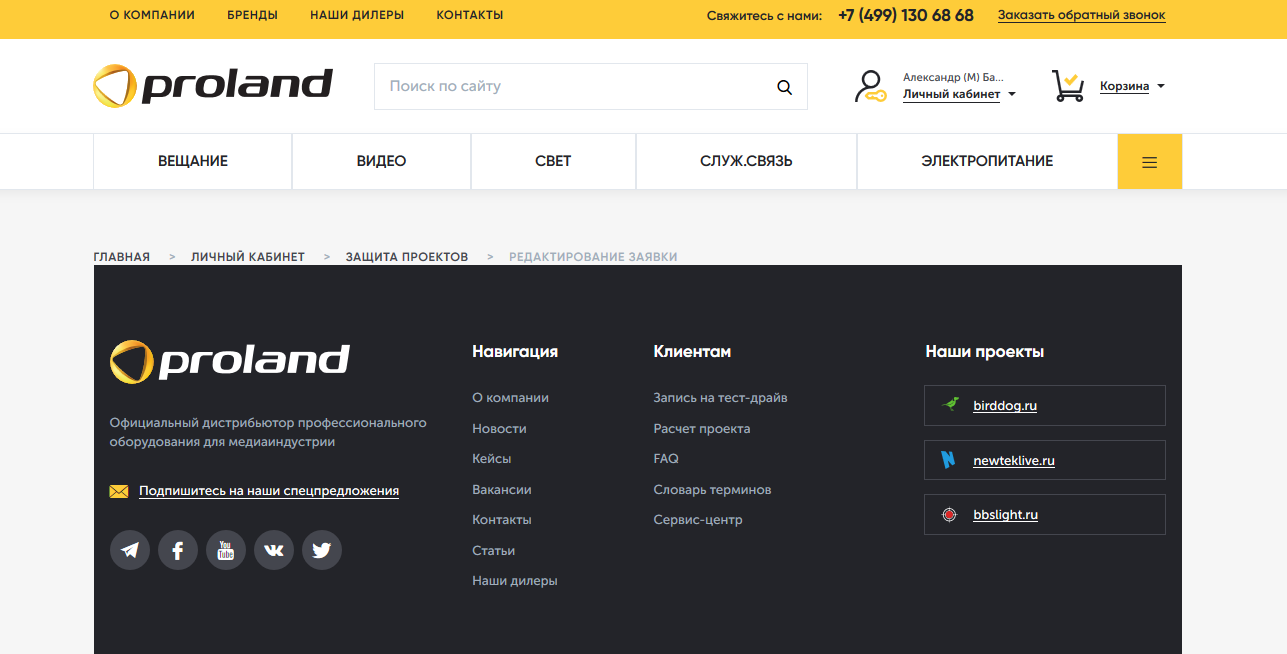Image resolution: width=1287 pixels, height=654 pixels.
Task: Open the YouTube social icon
Action: point(226,550)
